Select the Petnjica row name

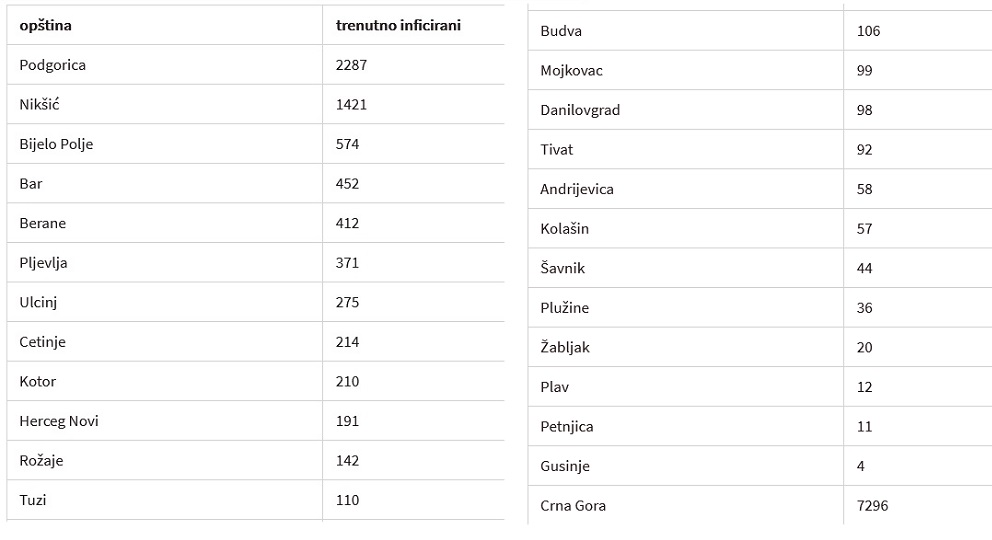click(567, 427)
